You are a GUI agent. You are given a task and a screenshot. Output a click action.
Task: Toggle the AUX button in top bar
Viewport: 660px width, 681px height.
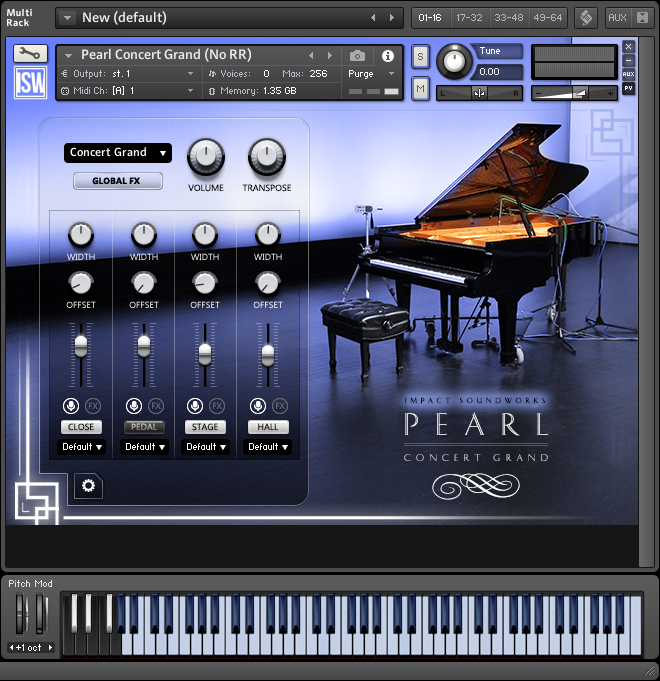click(617, 18)
